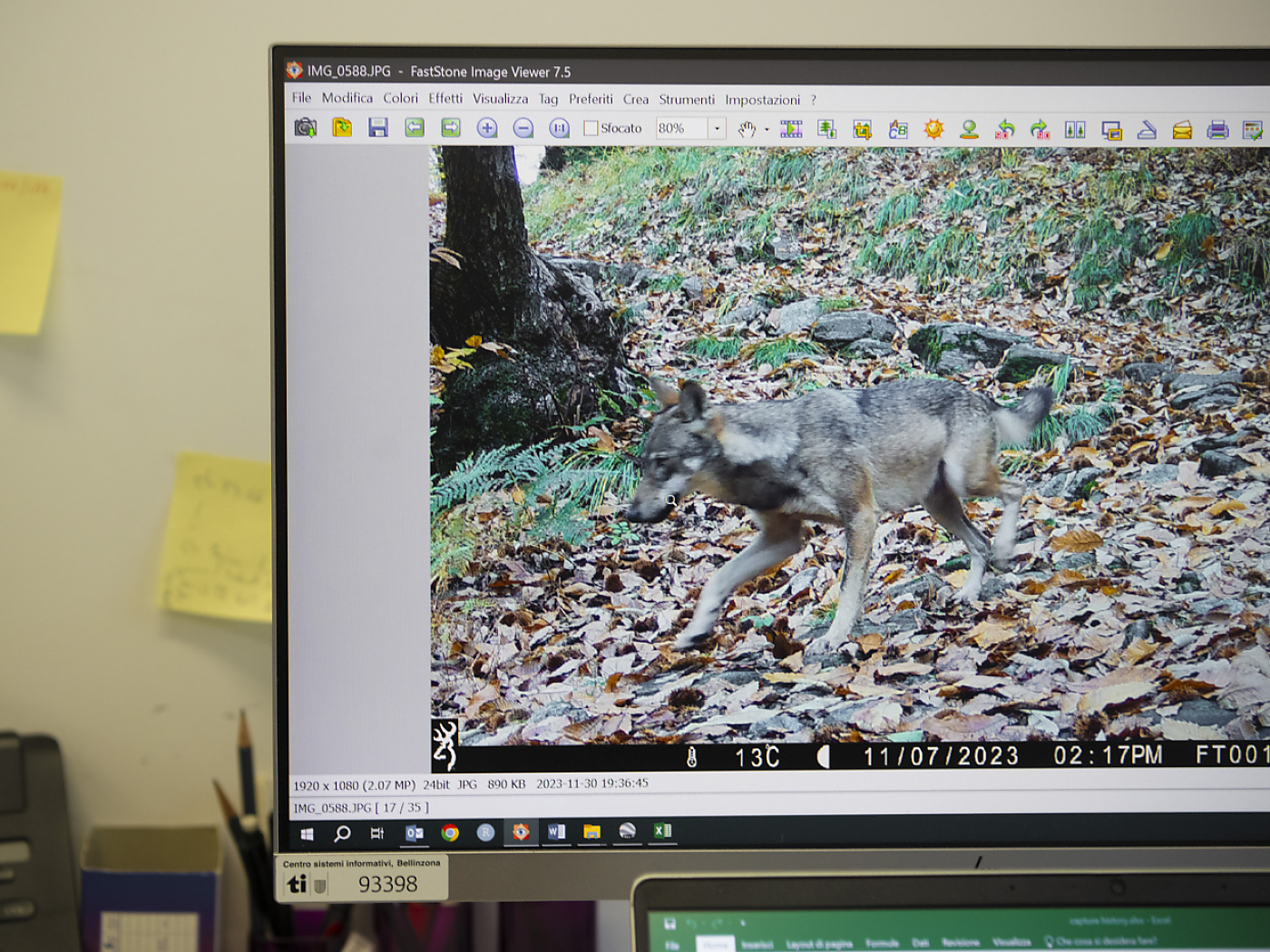The width and height of the screenshot is (1270, 952).
Task: Open the crop tool
Action: pos(863,128)
